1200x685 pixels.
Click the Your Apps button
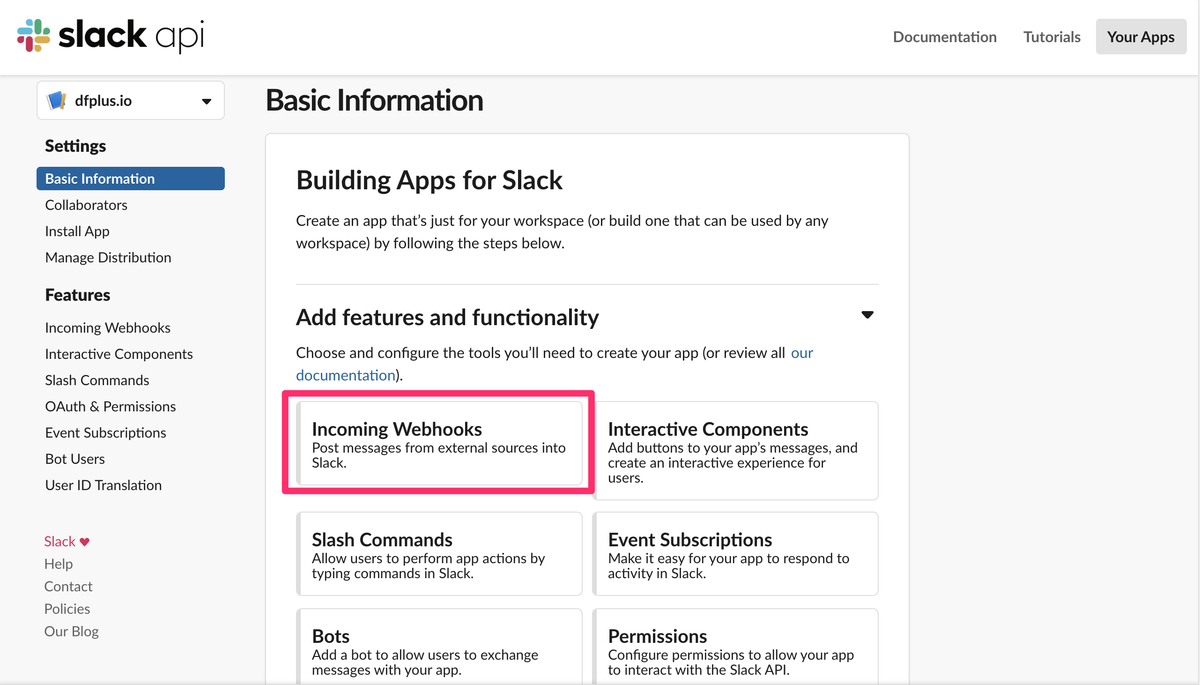[x=1141, y=37]
